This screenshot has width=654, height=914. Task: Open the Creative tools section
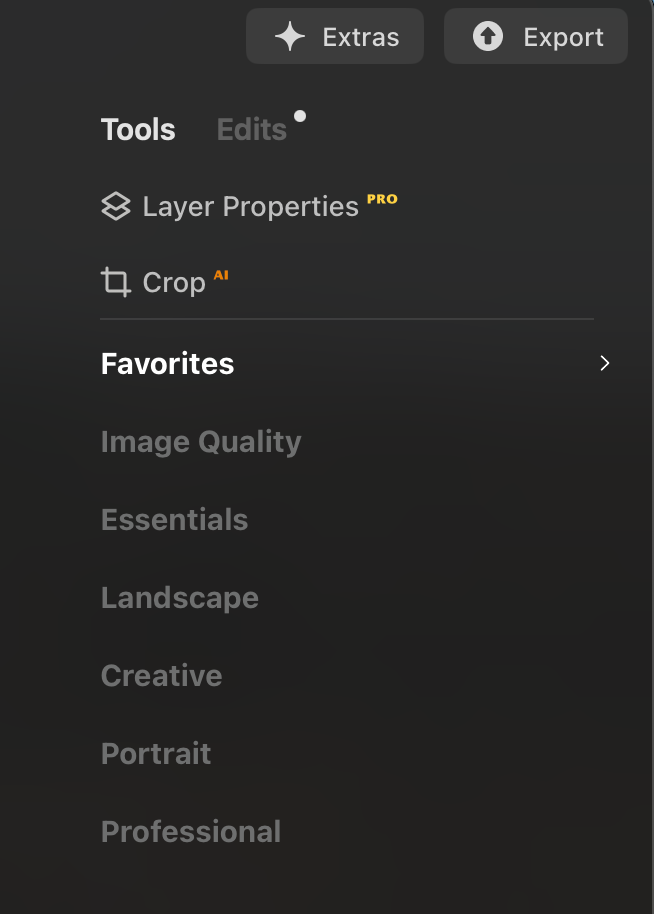coord(161,676)
